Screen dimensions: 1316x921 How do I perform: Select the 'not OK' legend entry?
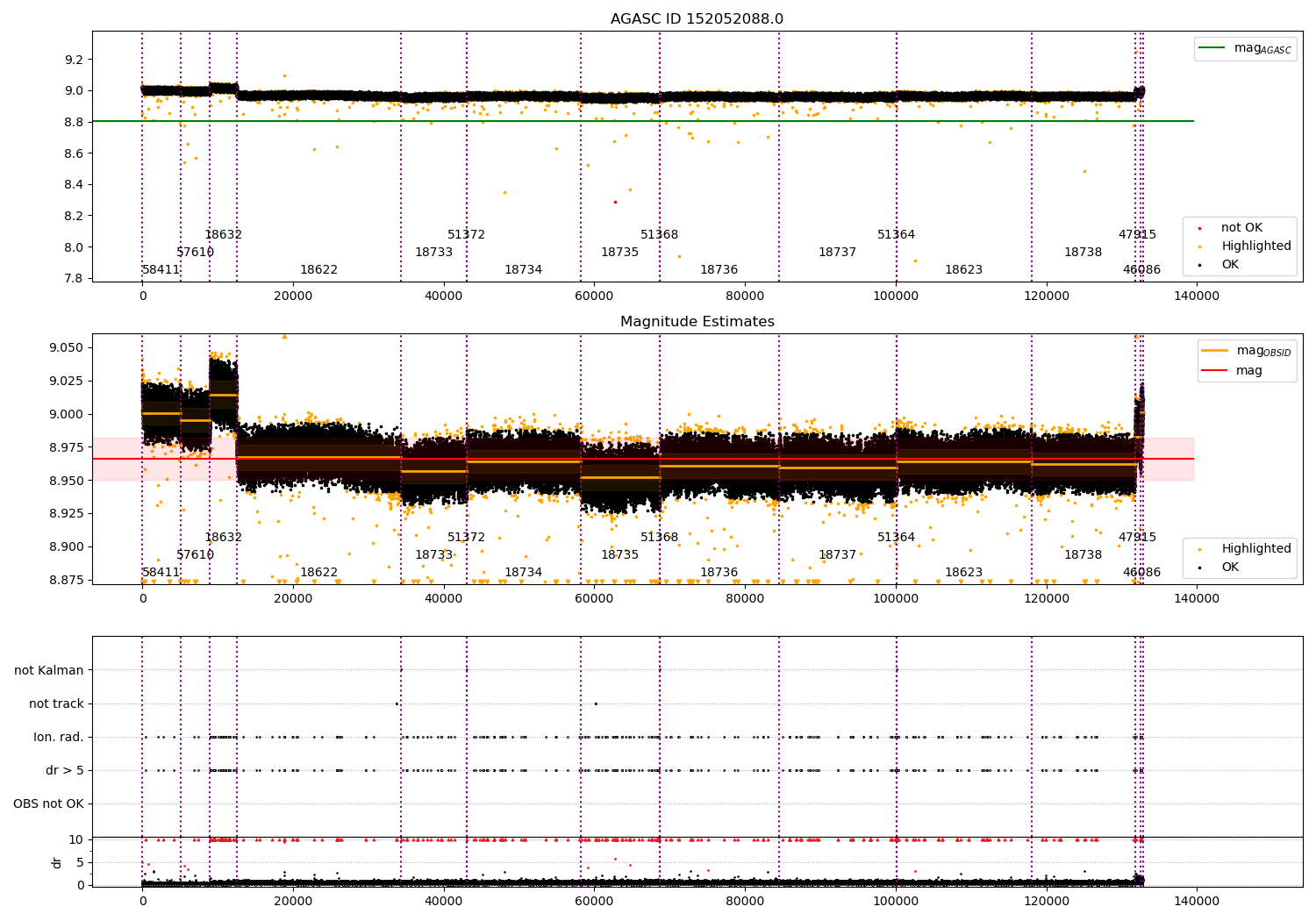(1241, 228)
